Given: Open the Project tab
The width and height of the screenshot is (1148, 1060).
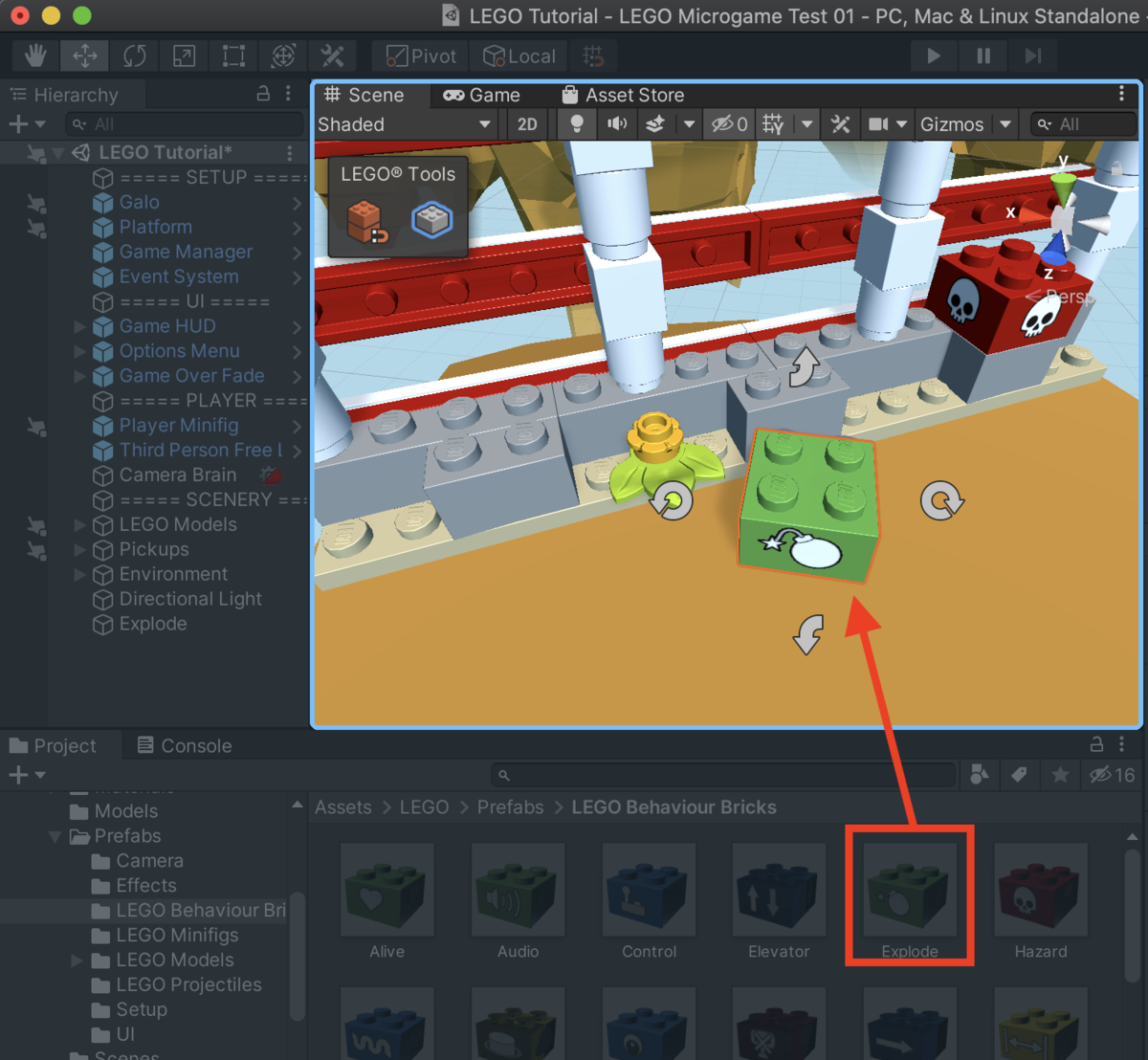Looking at the screenshot, I should (x=53, y=745).
